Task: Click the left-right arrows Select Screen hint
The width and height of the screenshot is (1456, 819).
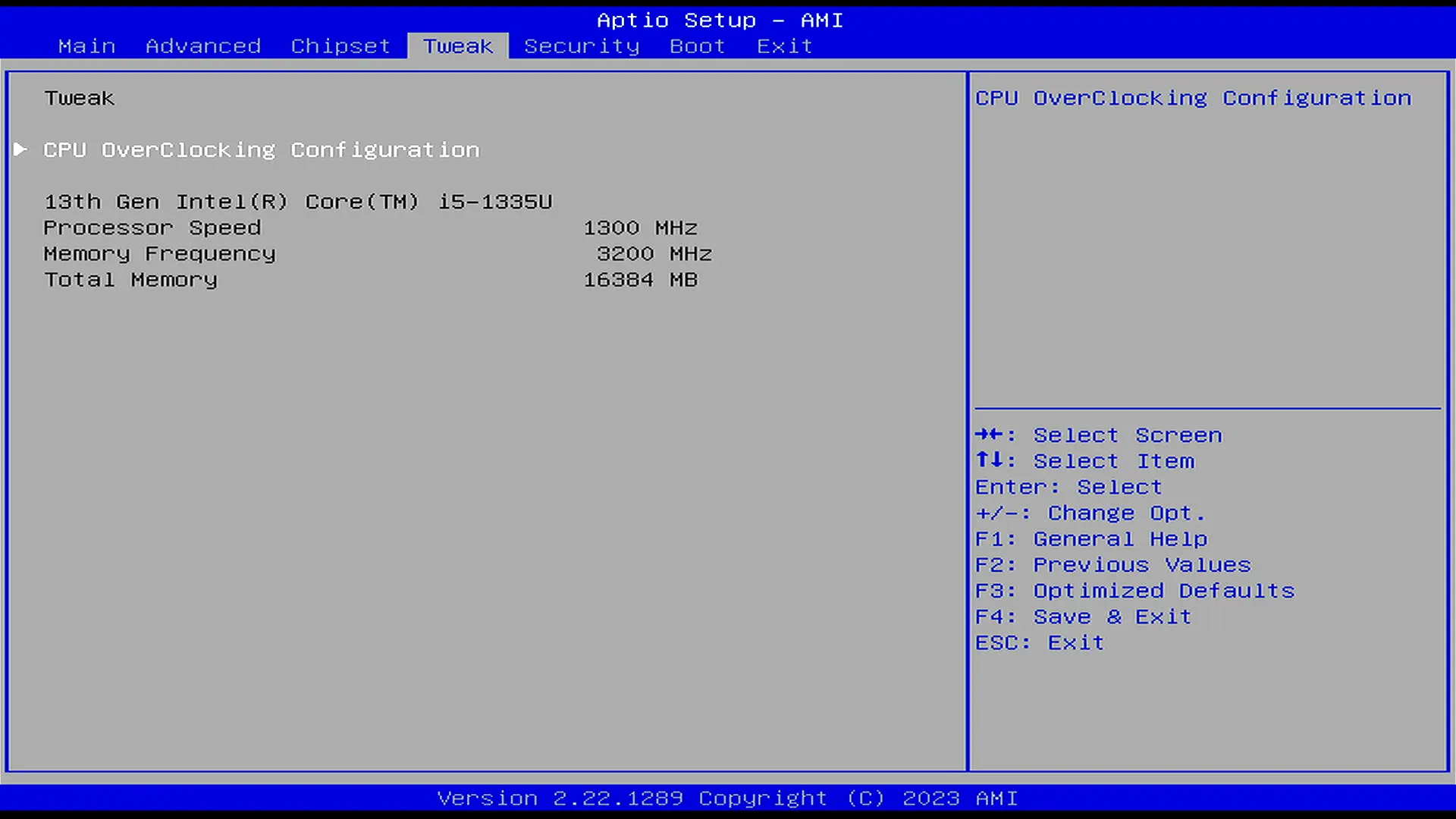Action: (1098, 435)
